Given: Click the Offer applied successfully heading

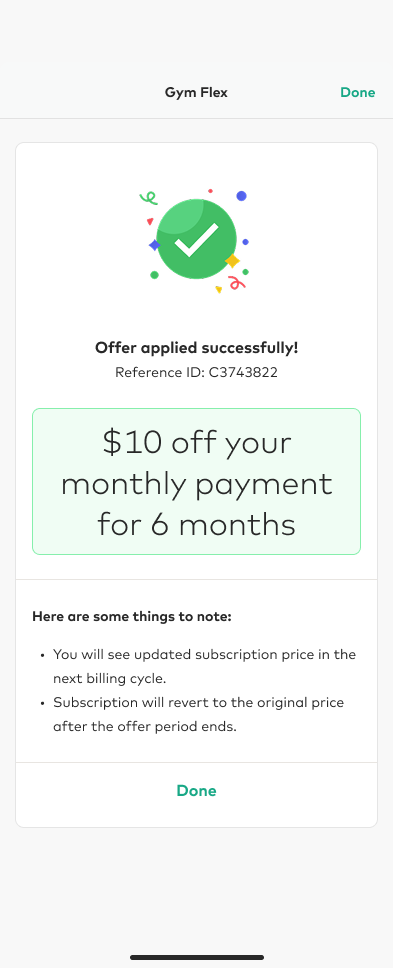Looking at the screenshot, I should (x=196, y=348).
